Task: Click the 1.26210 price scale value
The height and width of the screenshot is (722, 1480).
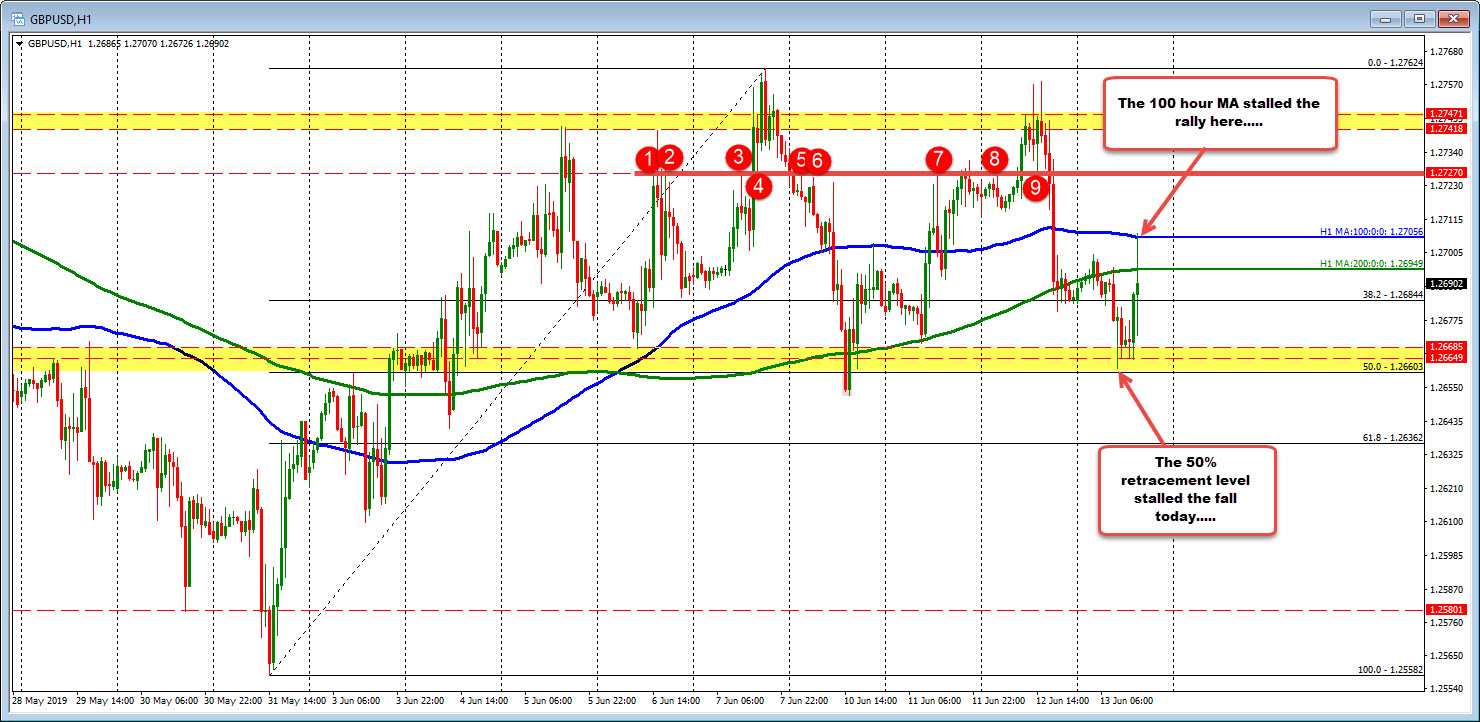Action: pos(1446,488)
